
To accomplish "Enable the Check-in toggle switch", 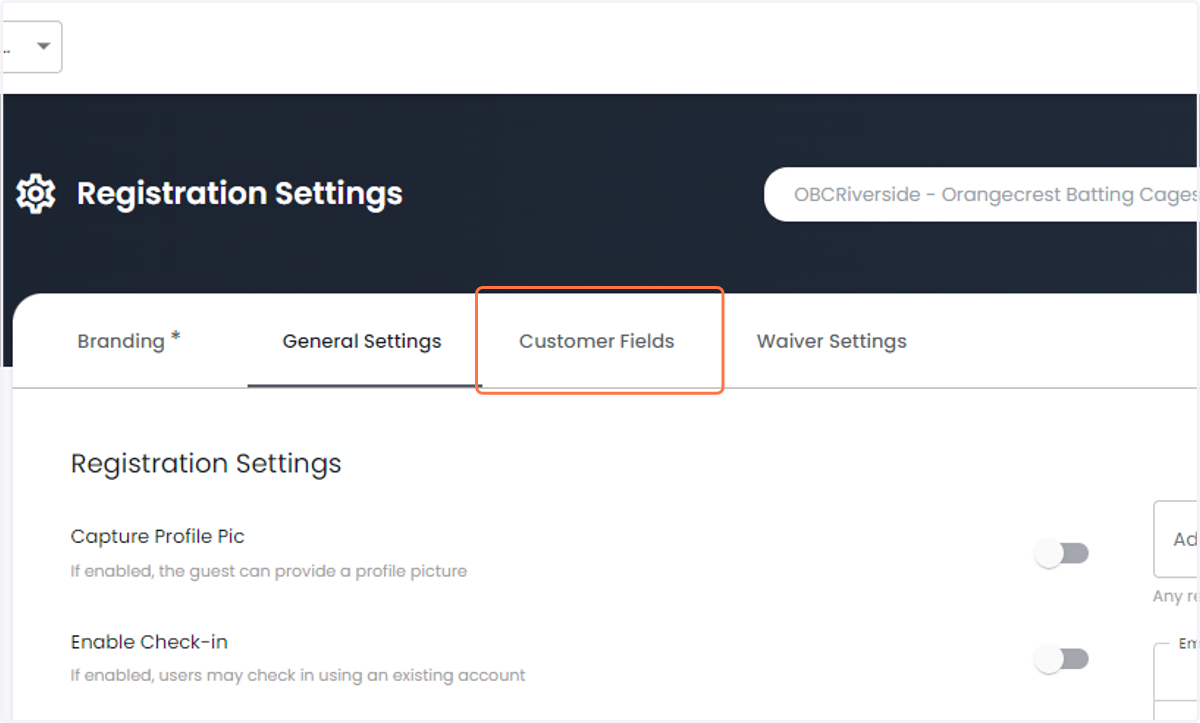I will (x=1062, y=659).
